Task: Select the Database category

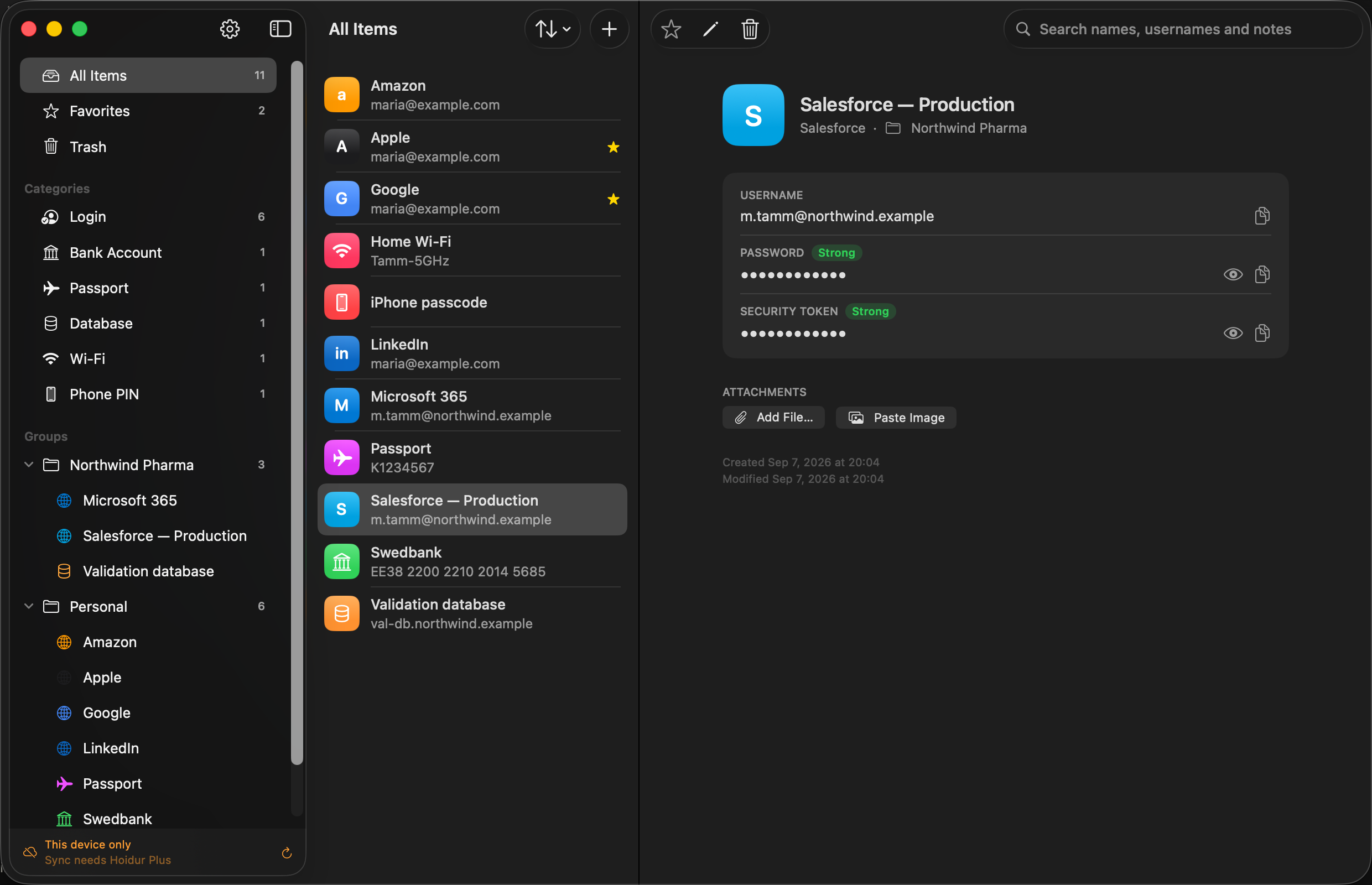Action: coord(148,324)
